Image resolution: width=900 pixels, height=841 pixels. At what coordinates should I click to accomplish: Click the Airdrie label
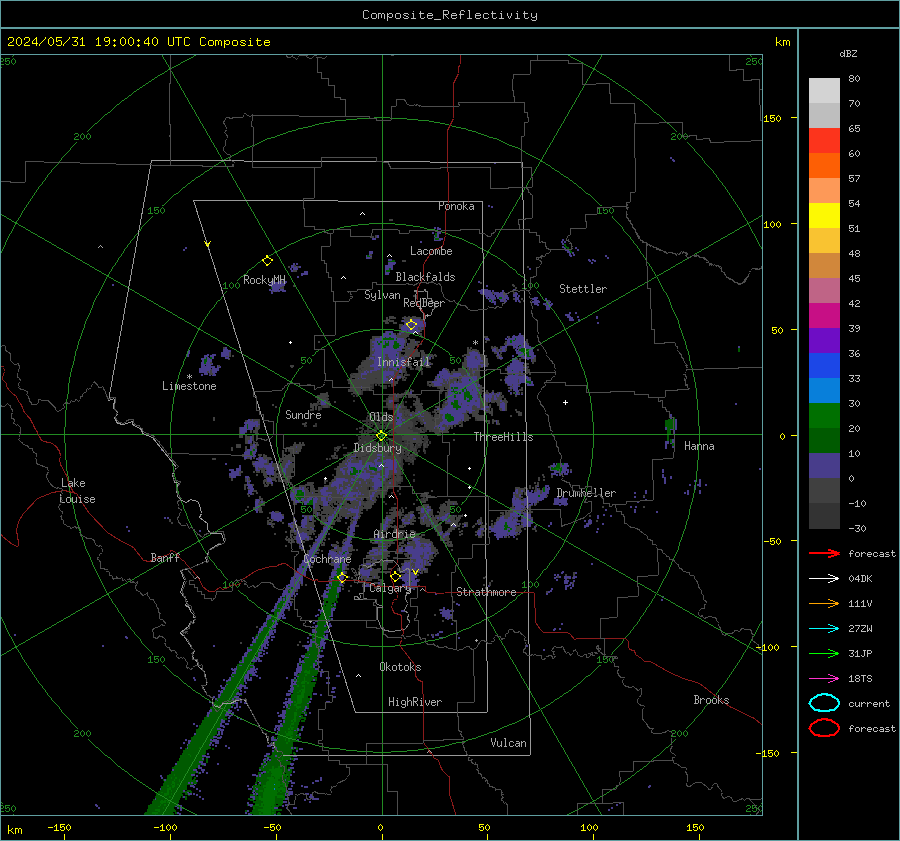pyautogui.click(x=394, y=534)
